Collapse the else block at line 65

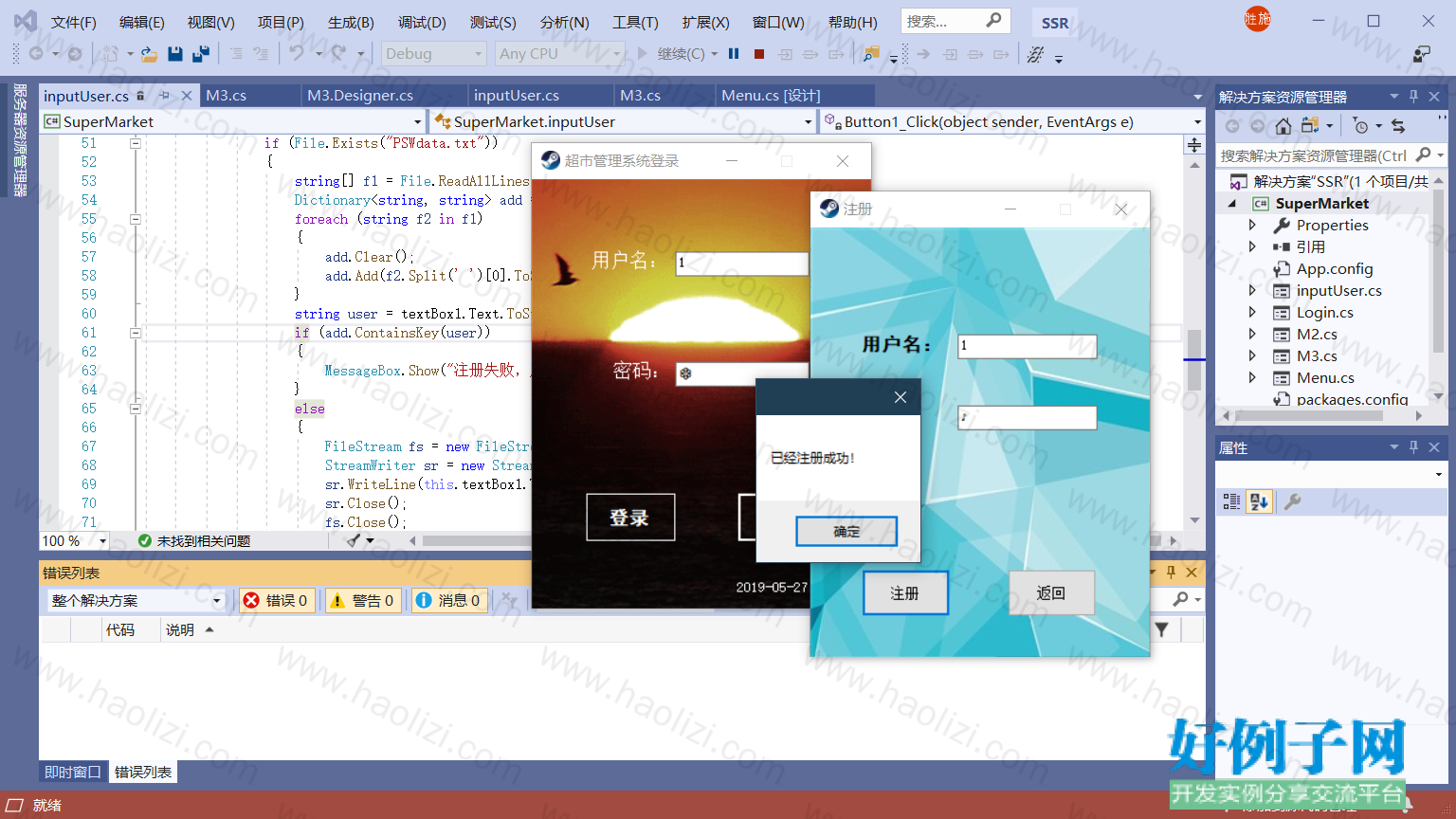click(x=136, y=409)
